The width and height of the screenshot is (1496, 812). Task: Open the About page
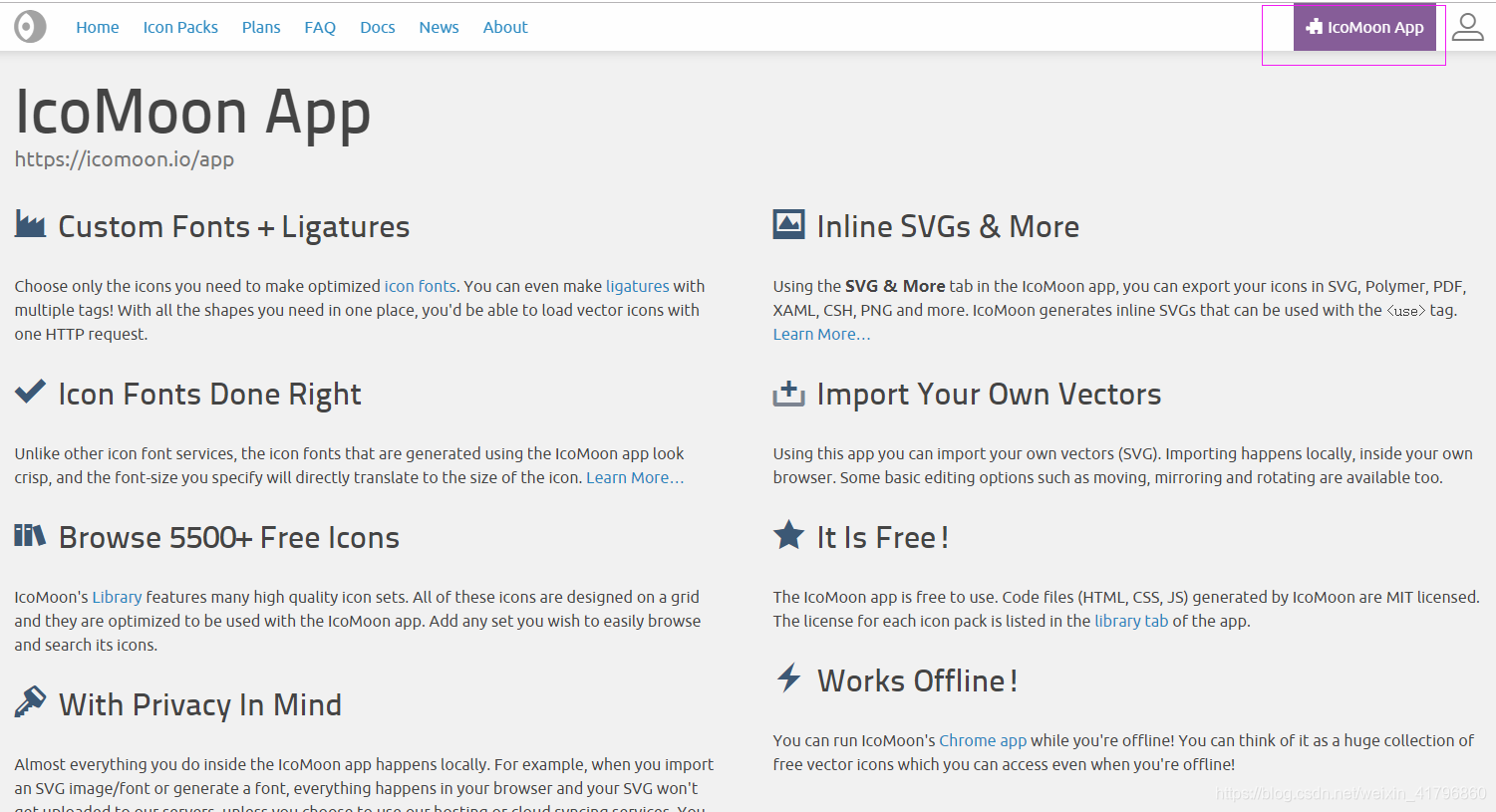[505, 27]
